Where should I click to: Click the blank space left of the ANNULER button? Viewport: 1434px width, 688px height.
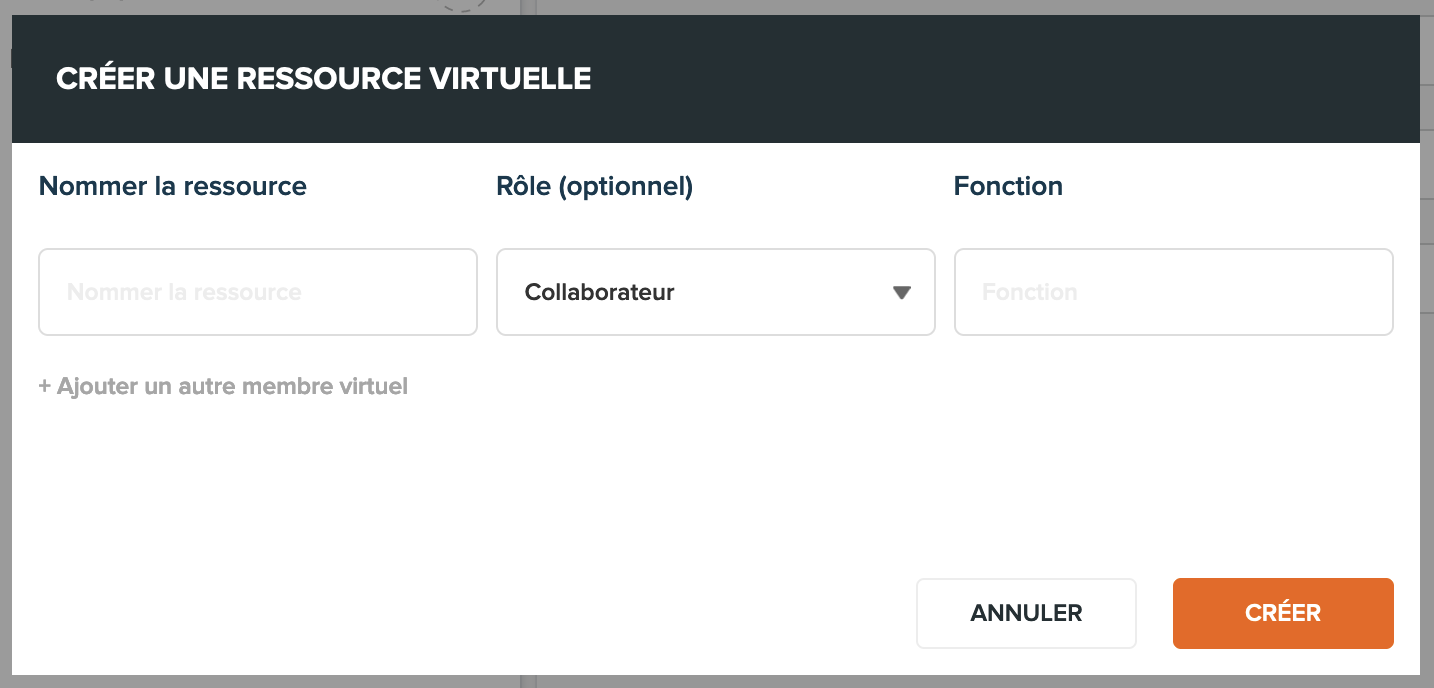460,613
